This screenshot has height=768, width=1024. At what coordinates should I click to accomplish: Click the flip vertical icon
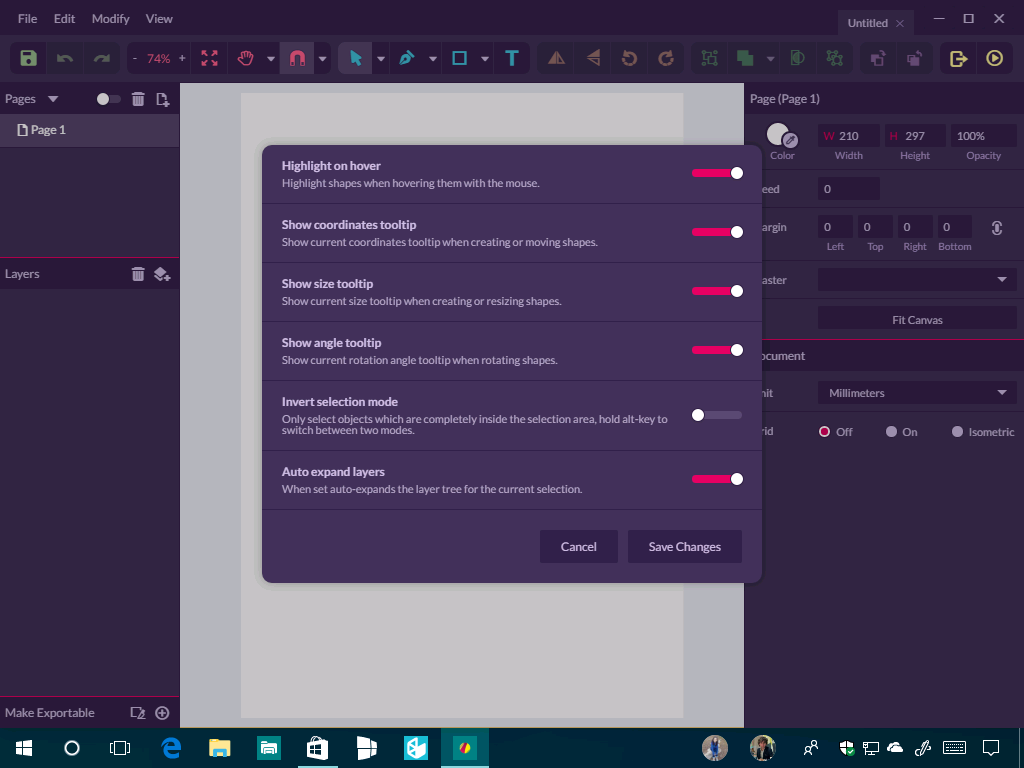pyautogui.click(x=593, y=58)
